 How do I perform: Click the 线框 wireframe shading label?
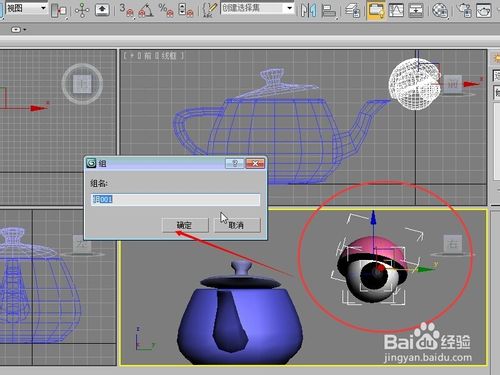coord(169,56)
